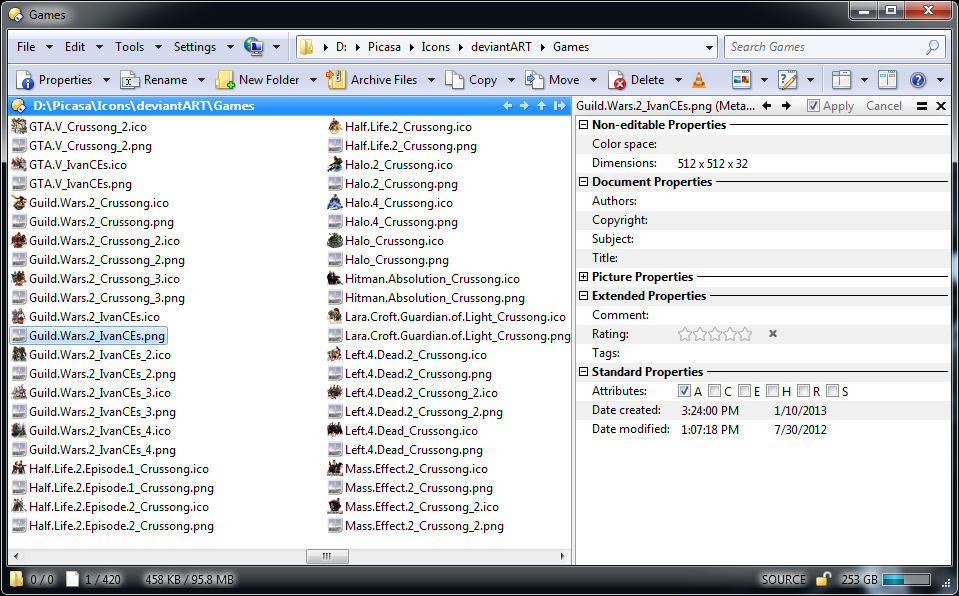This screenshot has height=596, width=959.
Task: Open the Properties button dropdown arrow
Action: click(x=106, y=80)
